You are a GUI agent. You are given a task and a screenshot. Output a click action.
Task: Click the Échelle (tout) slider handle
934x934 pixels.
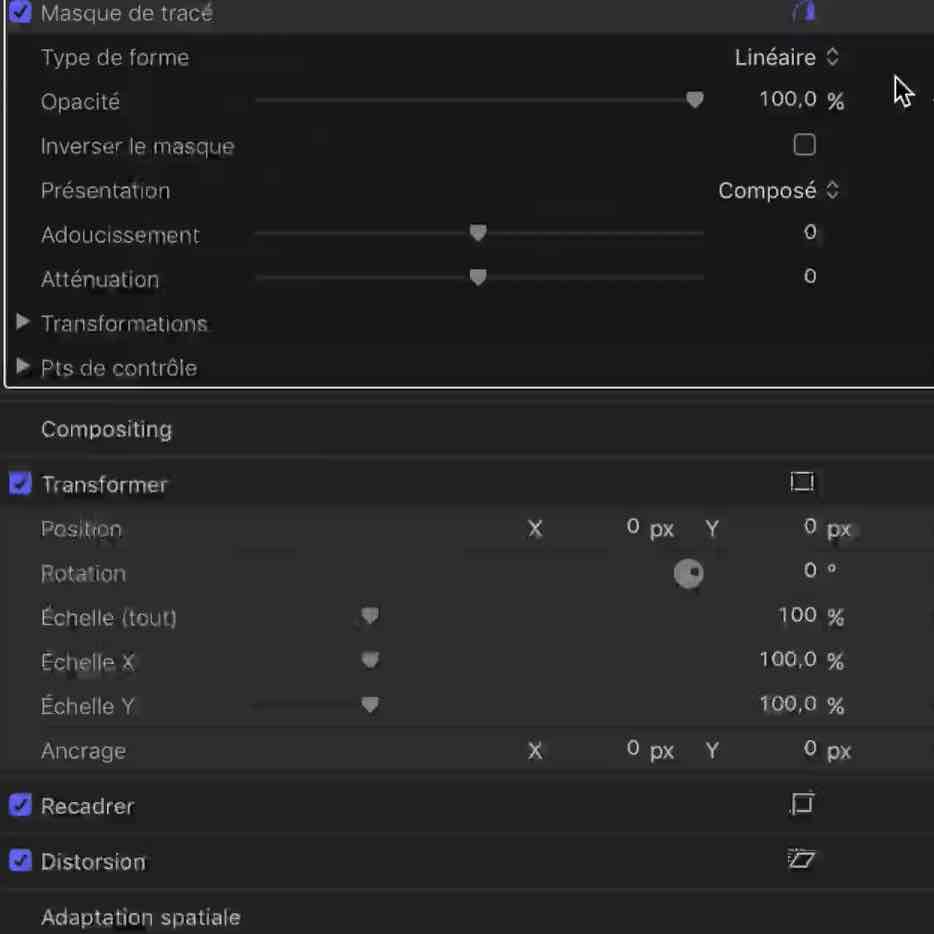pos(370,615)
